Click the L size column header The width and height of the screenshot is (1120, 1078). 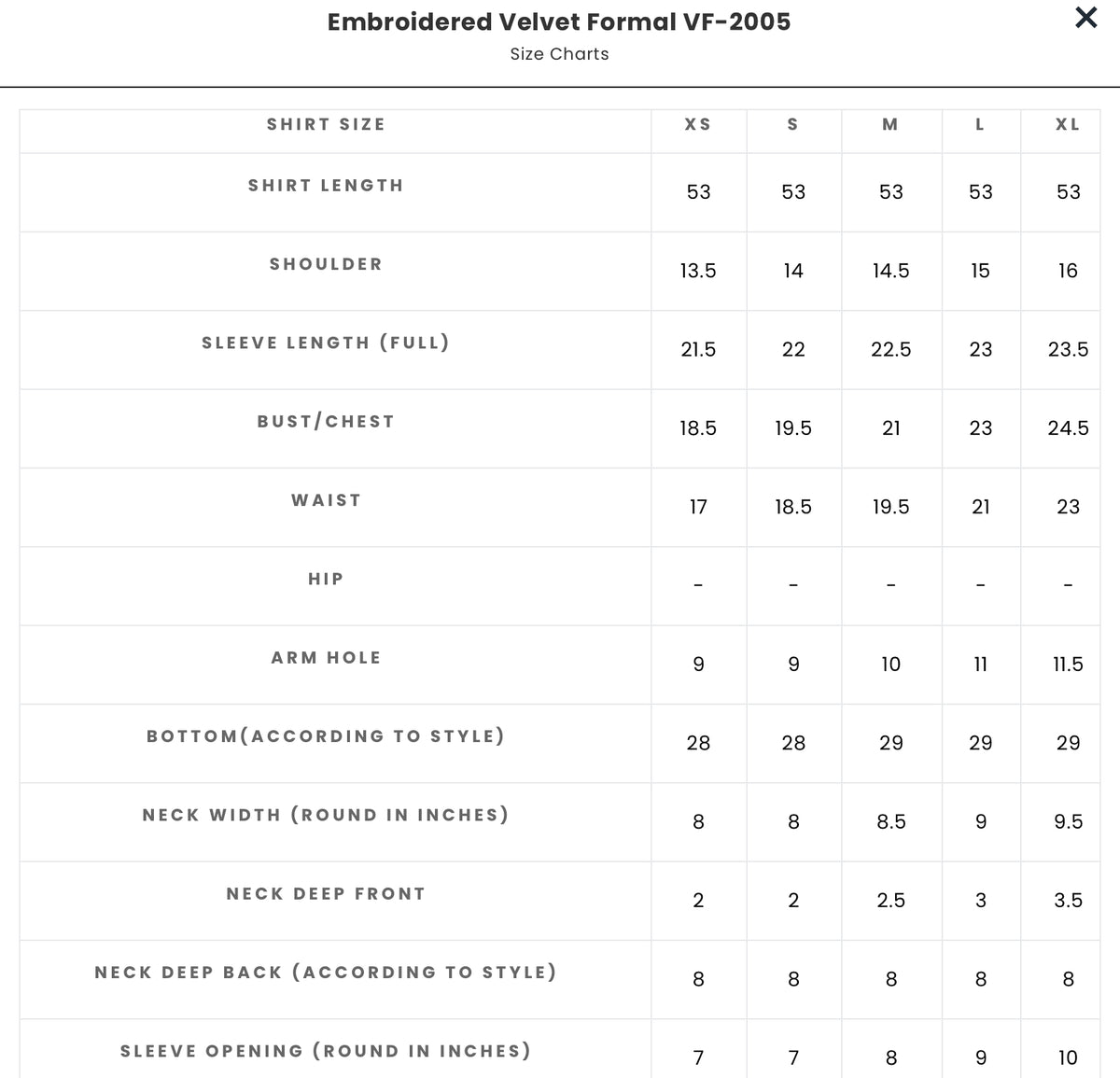[980, 124]
